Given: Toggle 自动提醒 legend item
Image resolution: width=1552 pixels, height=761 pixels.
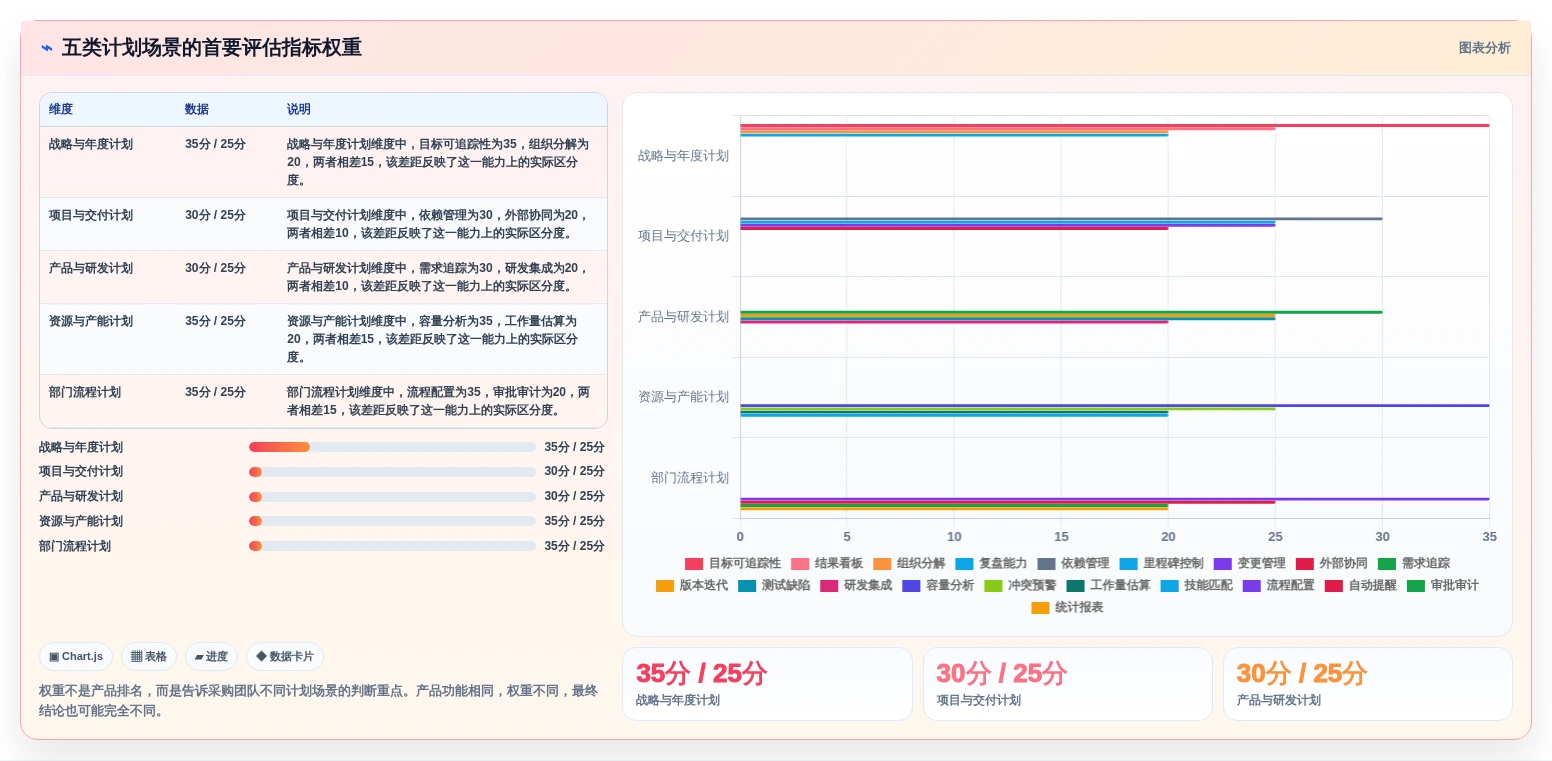Looking at the screenshot, I should pos(1360,586).
